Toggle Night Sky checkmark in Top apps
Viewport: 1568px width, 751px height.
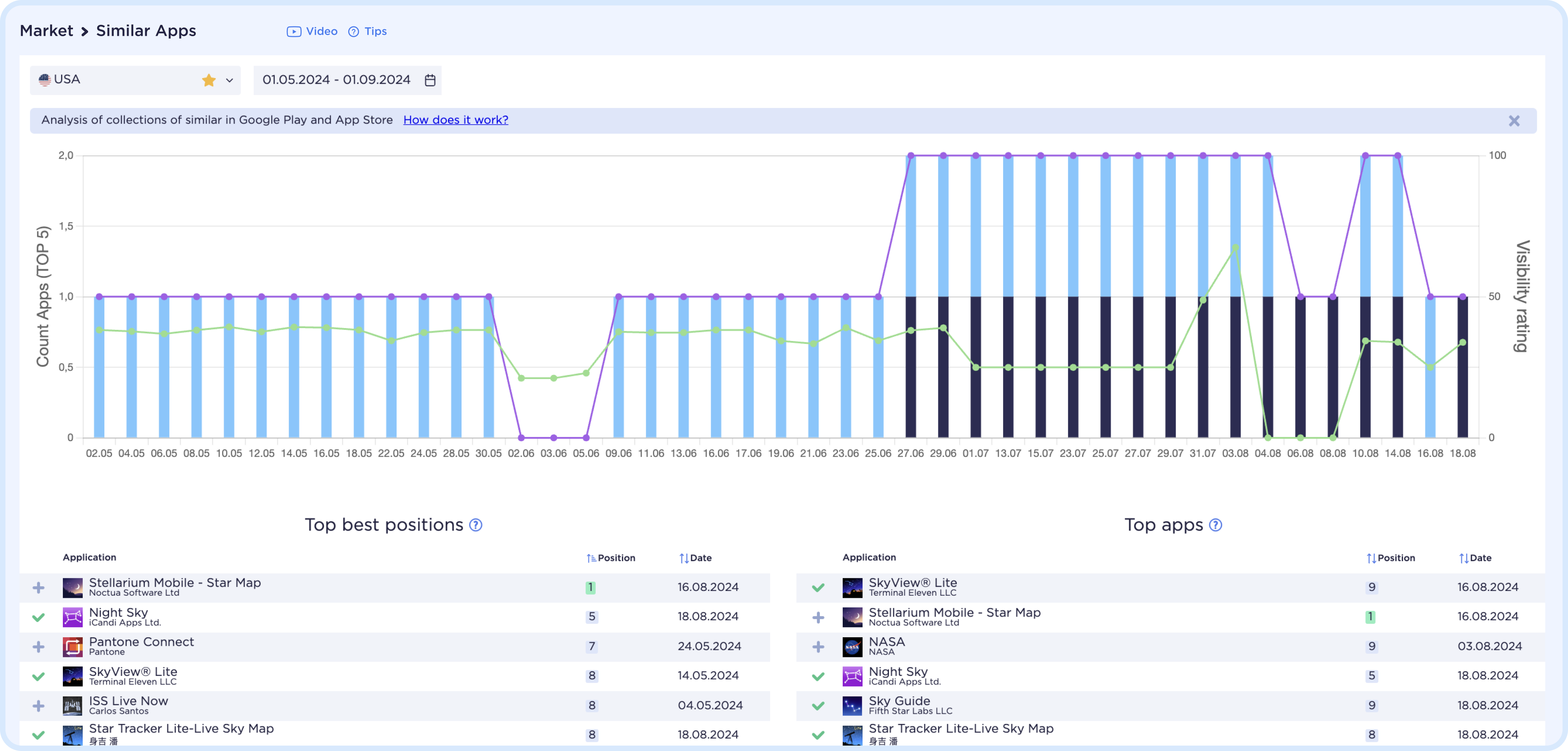(x=818, y=676)
